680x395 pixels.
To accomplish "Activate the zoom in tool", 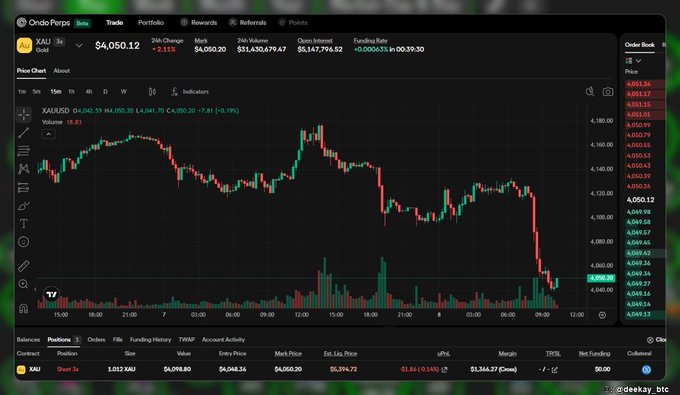I will coord(23,284).
